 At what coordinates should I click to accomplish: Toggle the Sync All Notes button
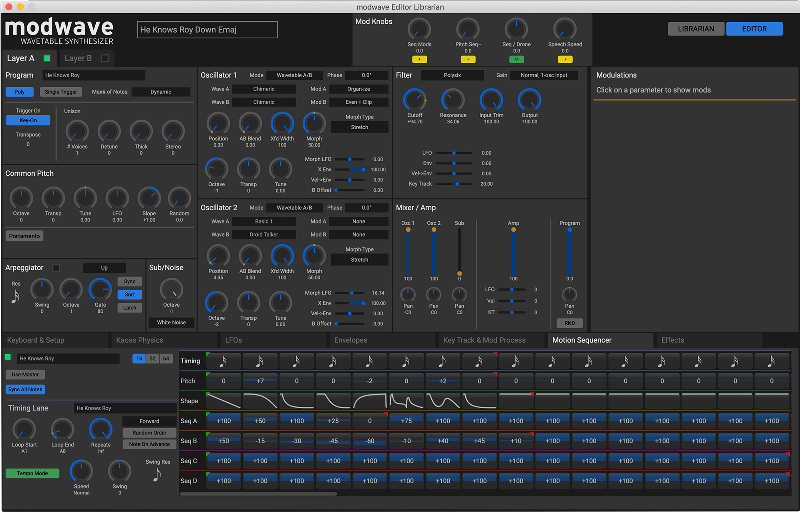pyautogui.click(x=26, y=389)
